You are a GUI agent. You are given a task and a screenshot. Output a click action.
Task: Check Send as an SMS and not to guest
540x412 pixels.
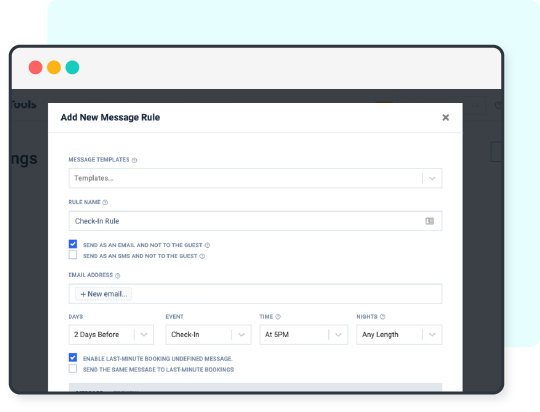click(73, 255)
